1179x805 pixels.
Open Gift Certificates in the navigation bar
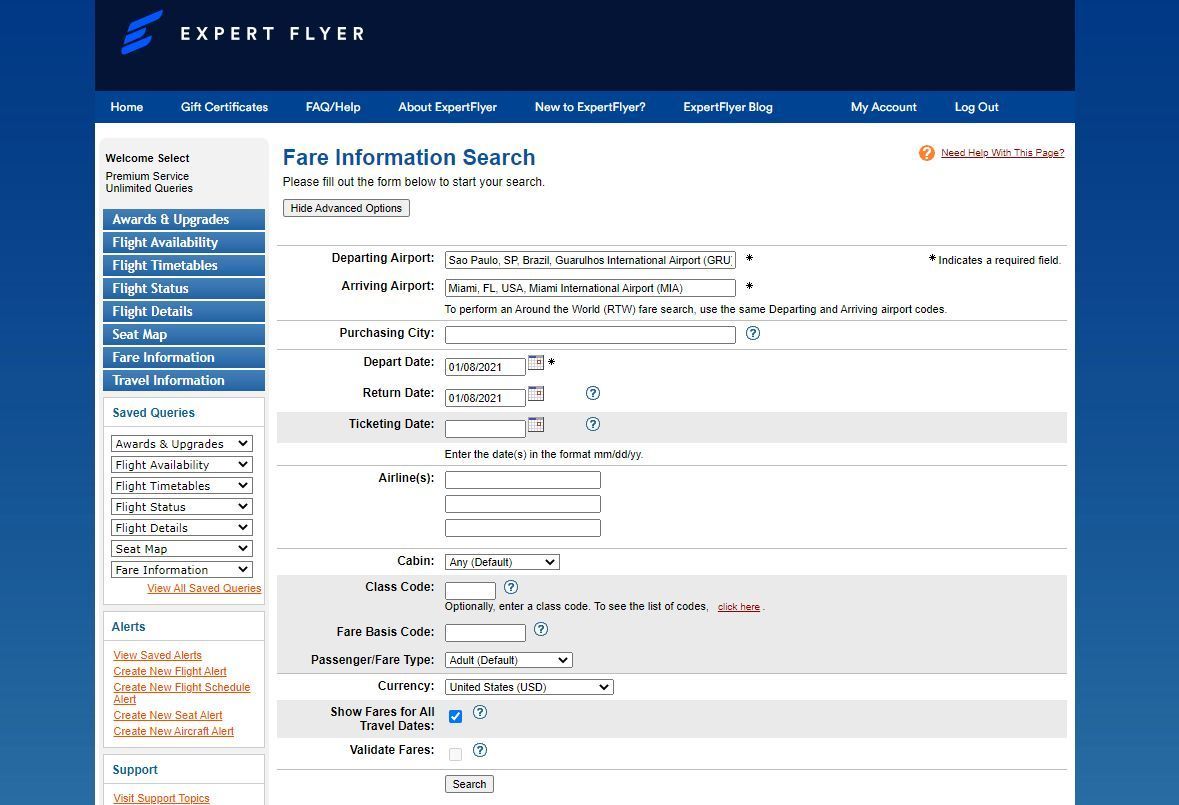[x=224, y=107]
